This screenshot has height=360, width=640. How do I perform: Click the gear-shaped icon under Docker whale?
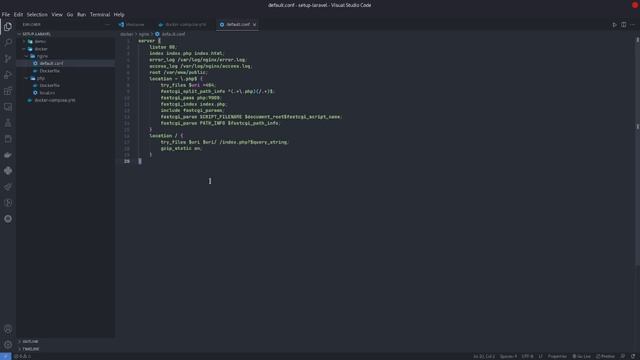tap(8, 171)
